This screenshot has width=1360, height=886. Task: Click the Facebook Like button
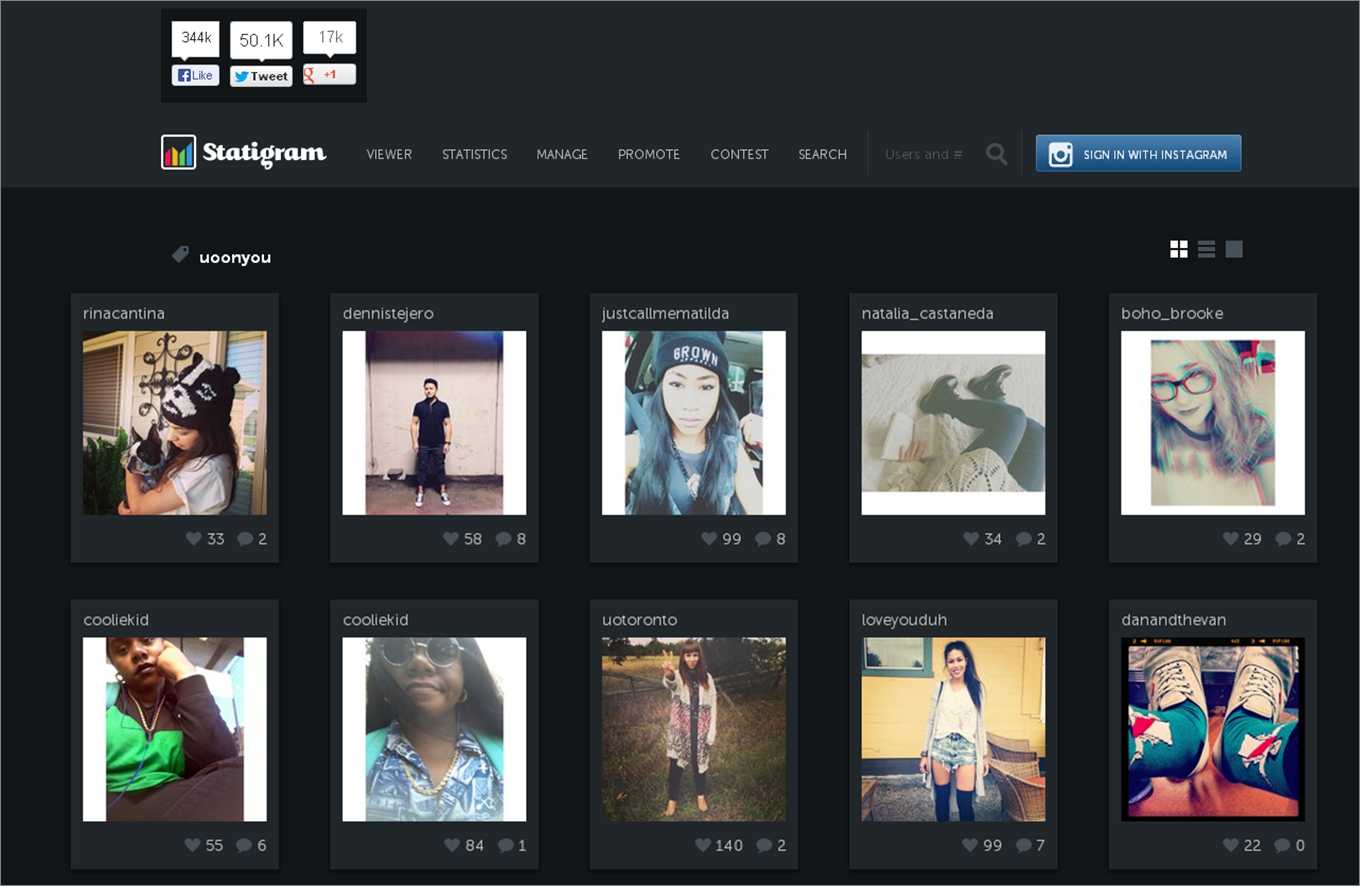coord(195,75)
